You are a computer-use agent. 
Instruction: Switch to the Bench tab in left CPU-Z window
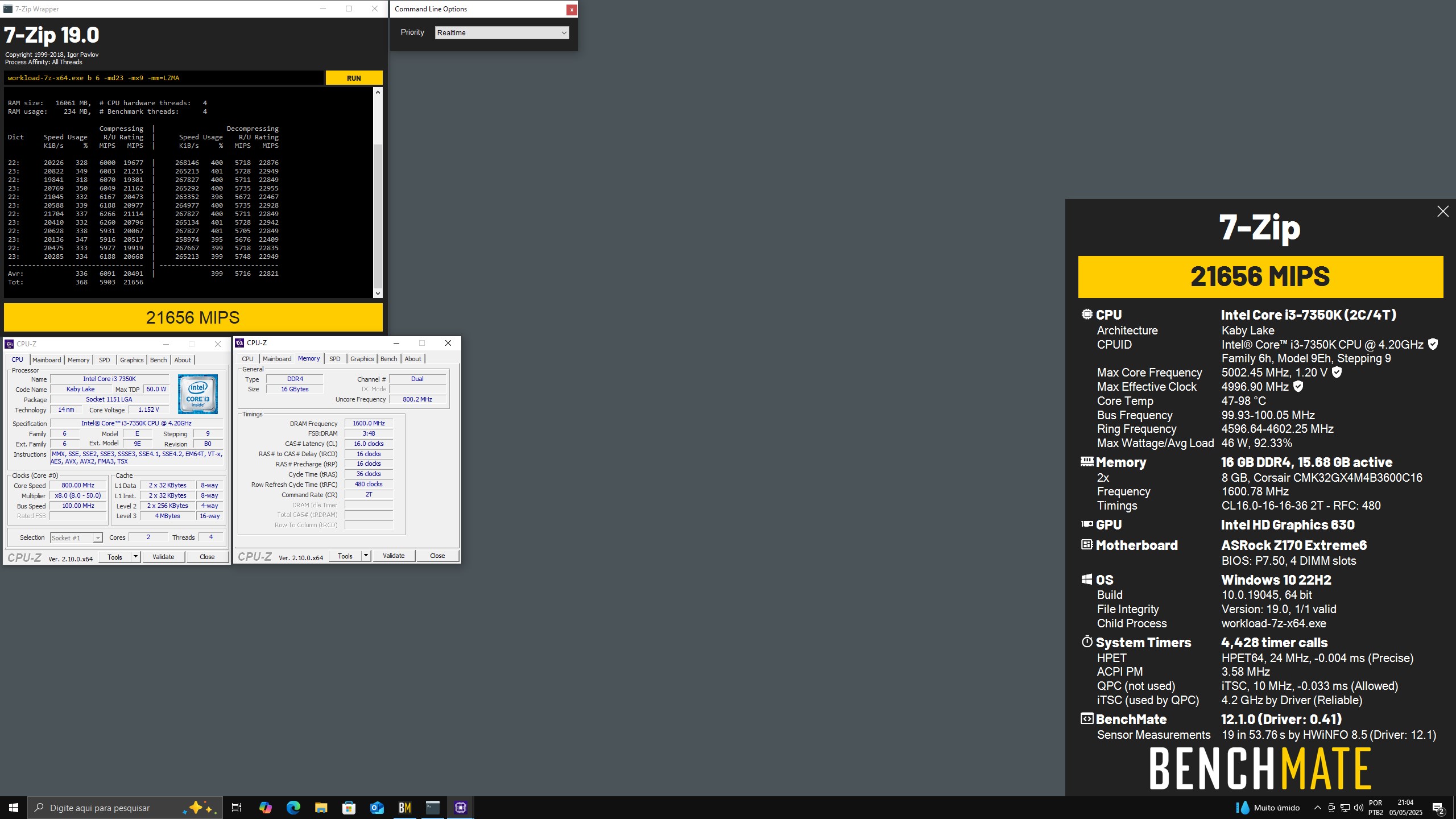click(158, 360)
